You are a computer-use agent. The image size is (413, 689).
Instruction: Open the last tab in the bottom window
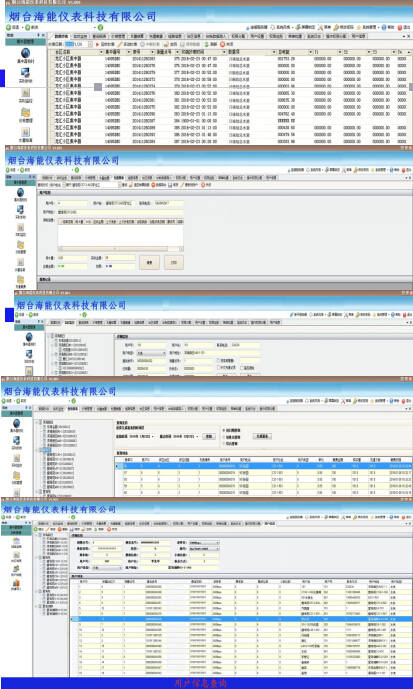(271, 524)
